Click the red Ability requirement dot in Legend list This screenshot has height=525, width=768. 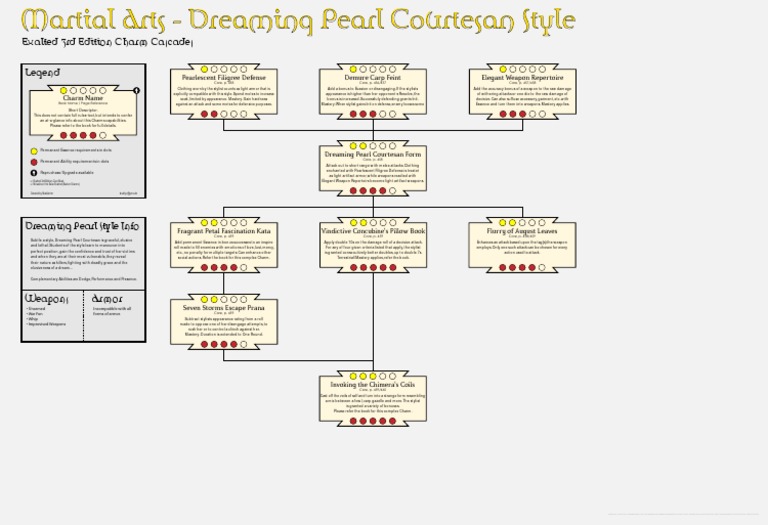click(x=34, y=162)
